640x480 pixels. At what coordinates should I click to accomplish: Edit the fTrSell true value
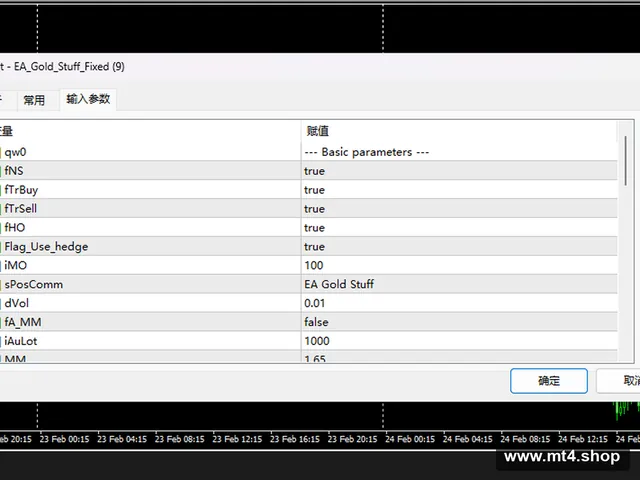pyautogui.click(x=459, y=209)
